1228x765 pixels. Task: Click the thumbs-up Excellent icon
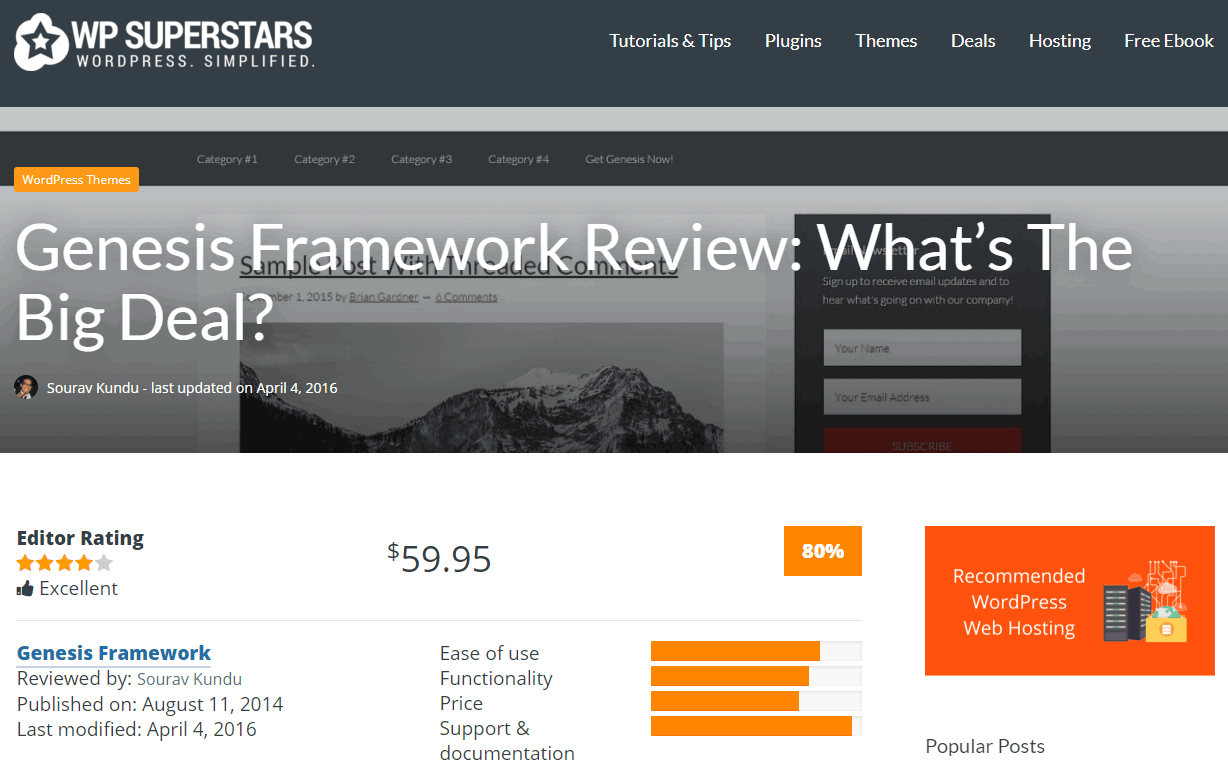click(25, 589)
